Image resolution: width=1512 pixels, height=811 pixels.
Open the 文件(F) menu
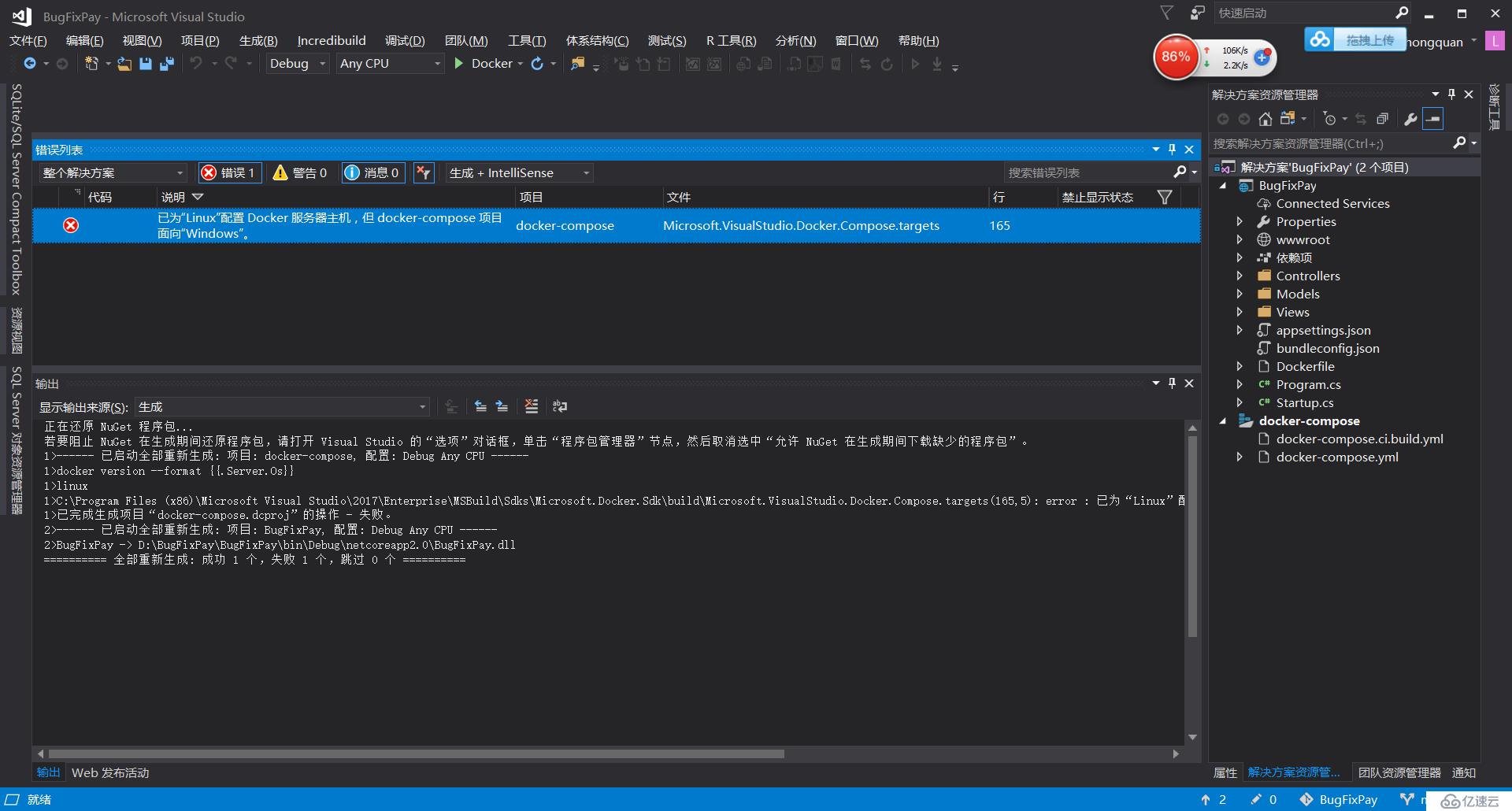28,41
